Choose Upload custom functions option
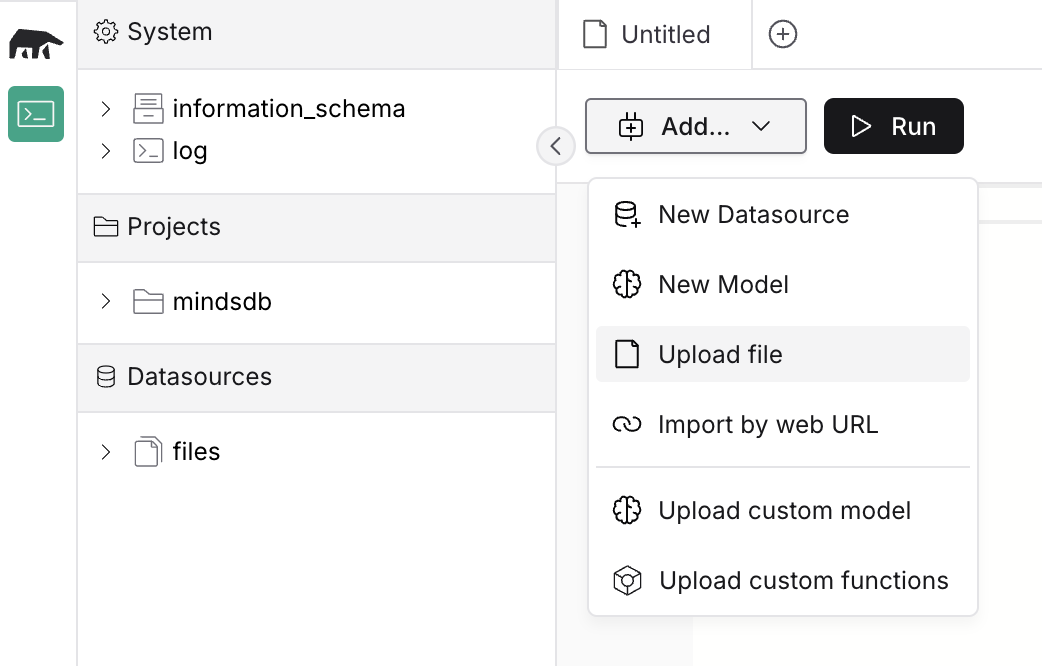This screenshot has width=1042, height=666. (803, 581)
